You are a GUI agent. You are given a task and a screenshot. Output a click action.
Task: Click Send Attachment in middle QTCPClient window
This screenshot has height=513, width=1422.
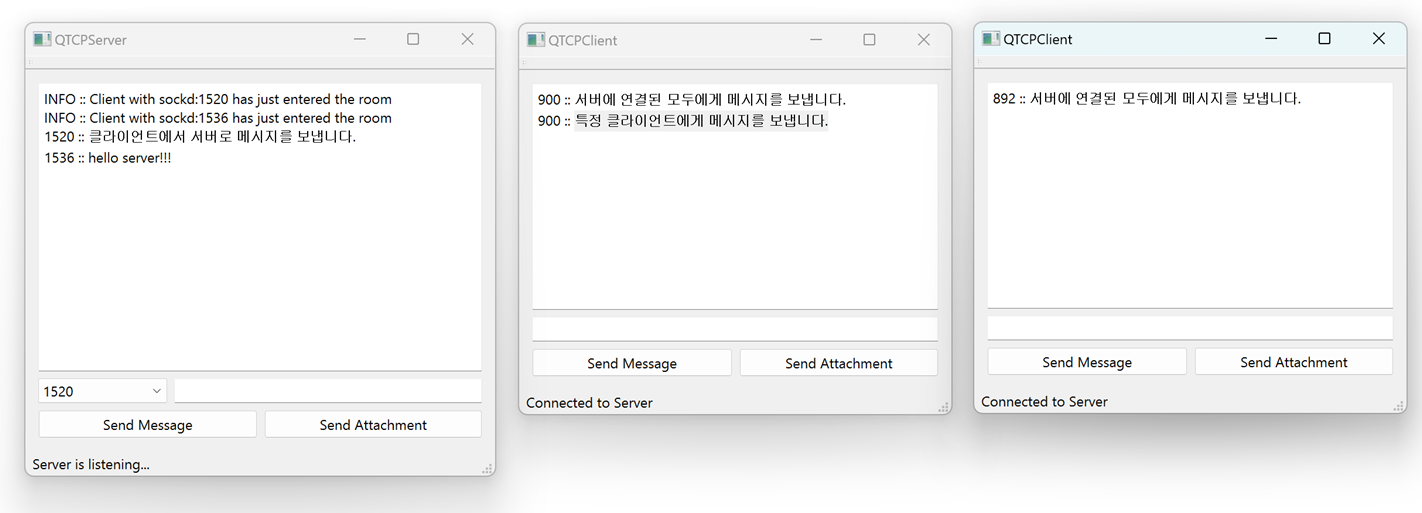pos(839,363)
